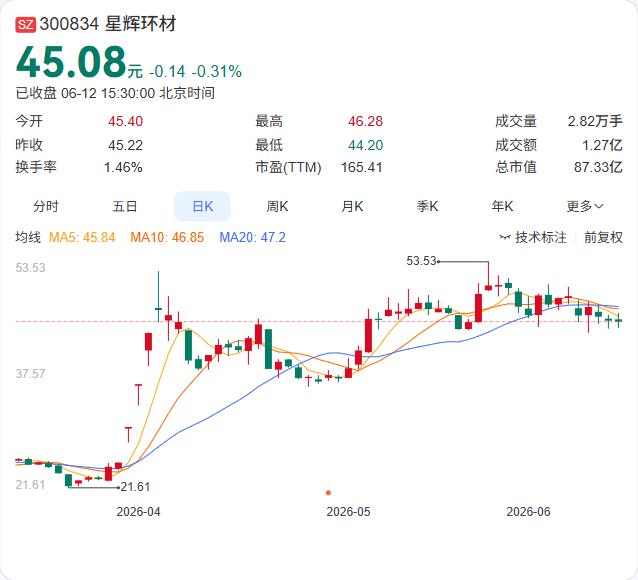Click the red SZ exchange badge icon
638x580 pixels.
[26, 24]
